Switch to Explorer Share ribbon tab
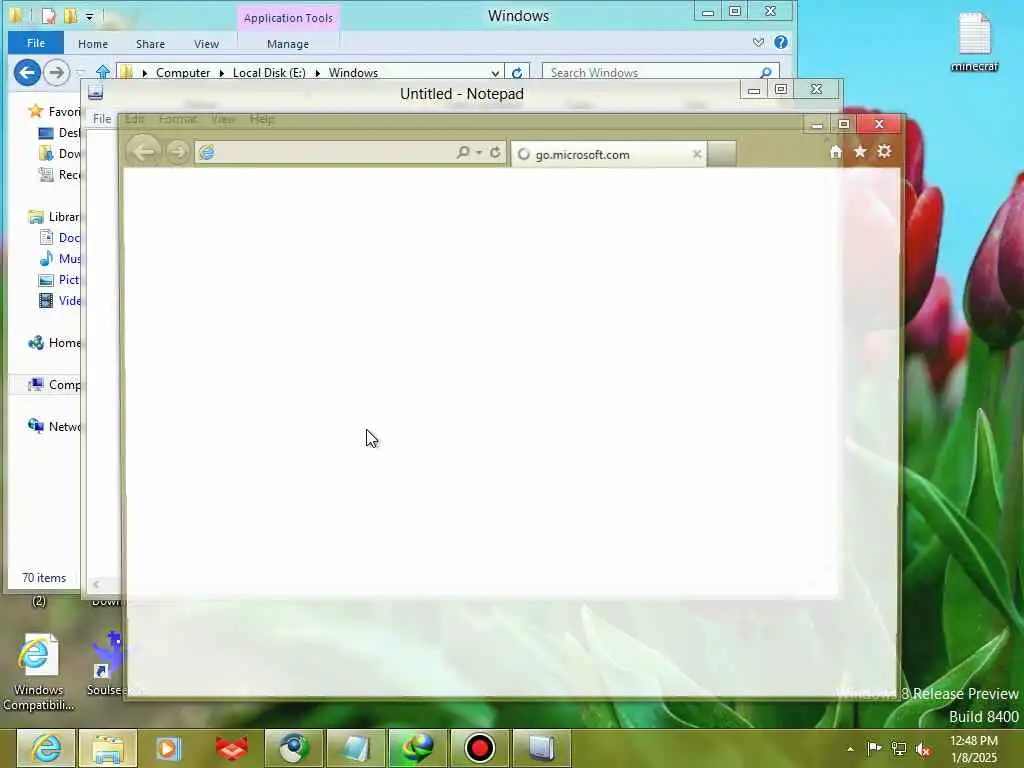 click(x=150, y=44)
